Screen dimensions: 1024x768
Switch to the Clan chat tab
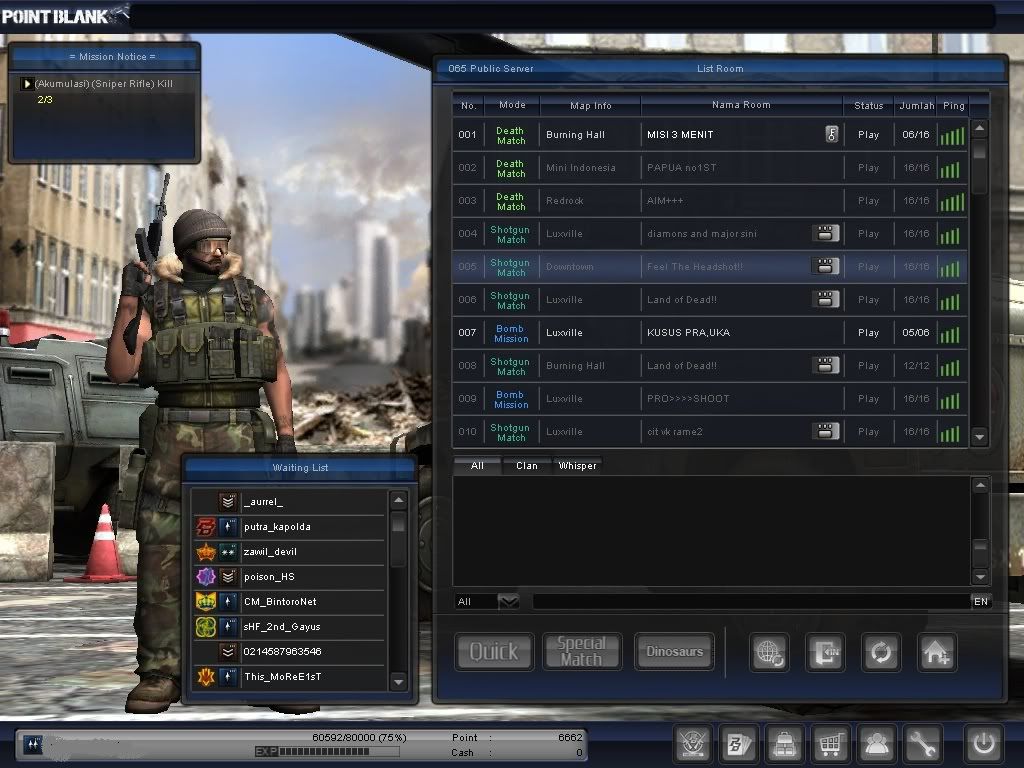click(x=527, y=466)
